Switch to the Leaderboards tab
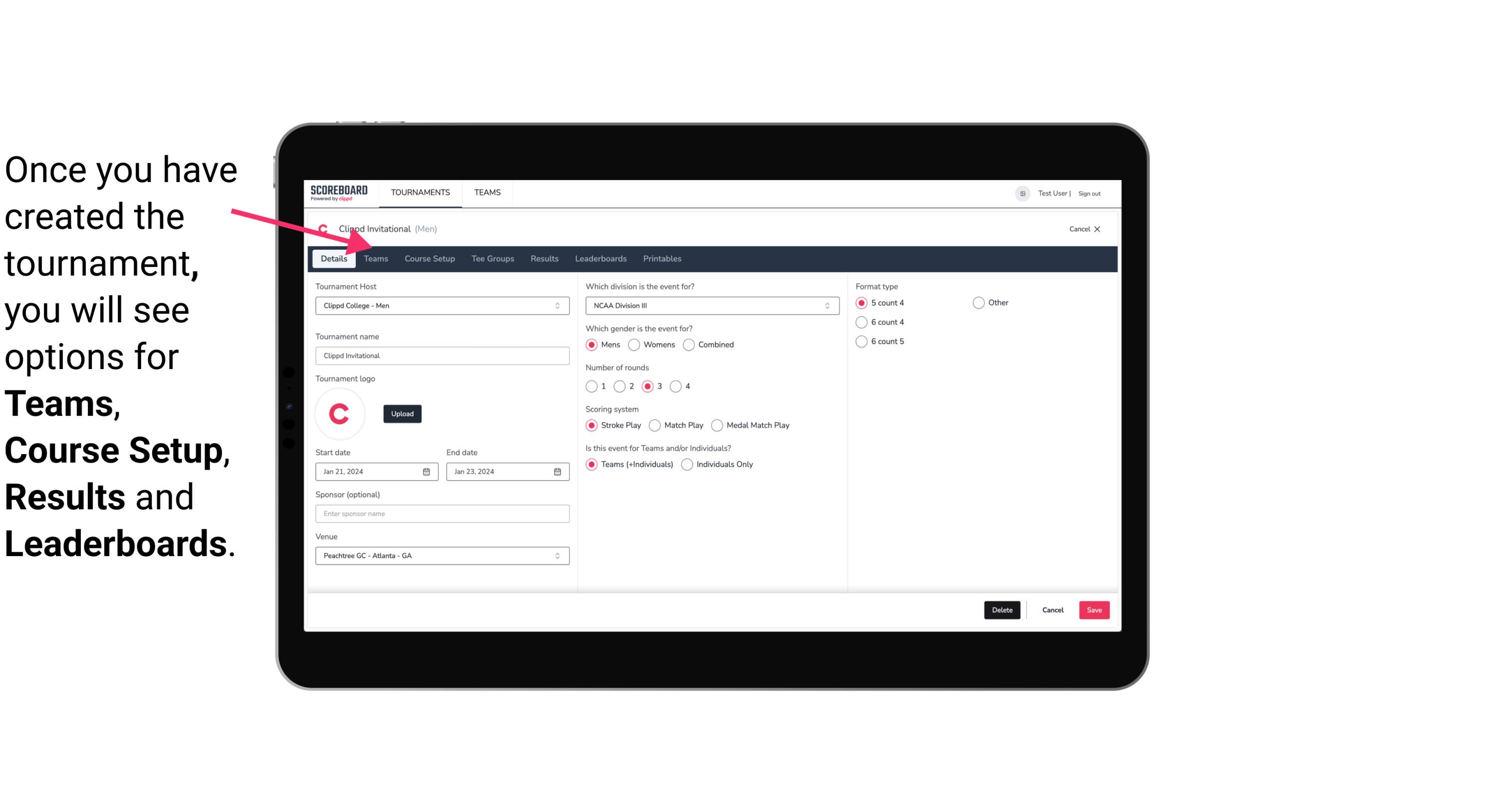1510x812 pixels. (600, 258)
